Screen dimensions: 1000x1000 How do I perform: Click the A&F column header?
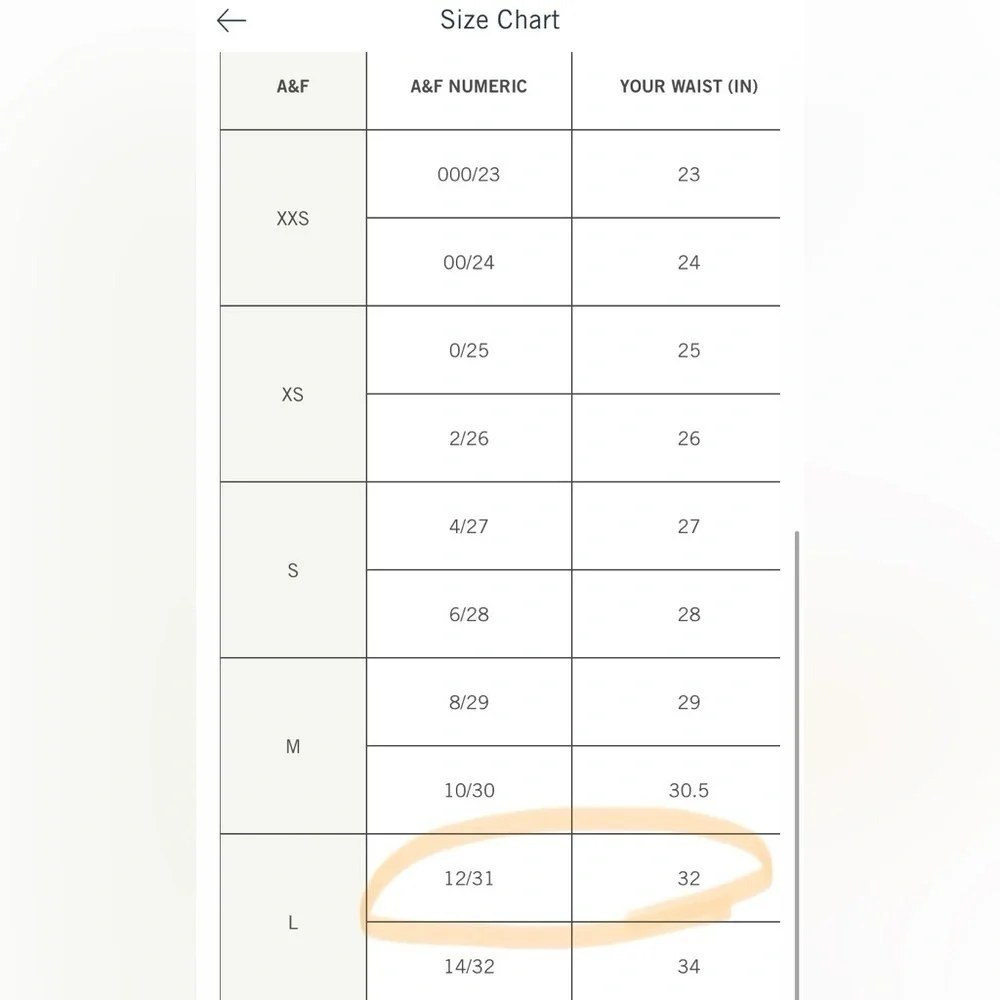tap(293, 86)
